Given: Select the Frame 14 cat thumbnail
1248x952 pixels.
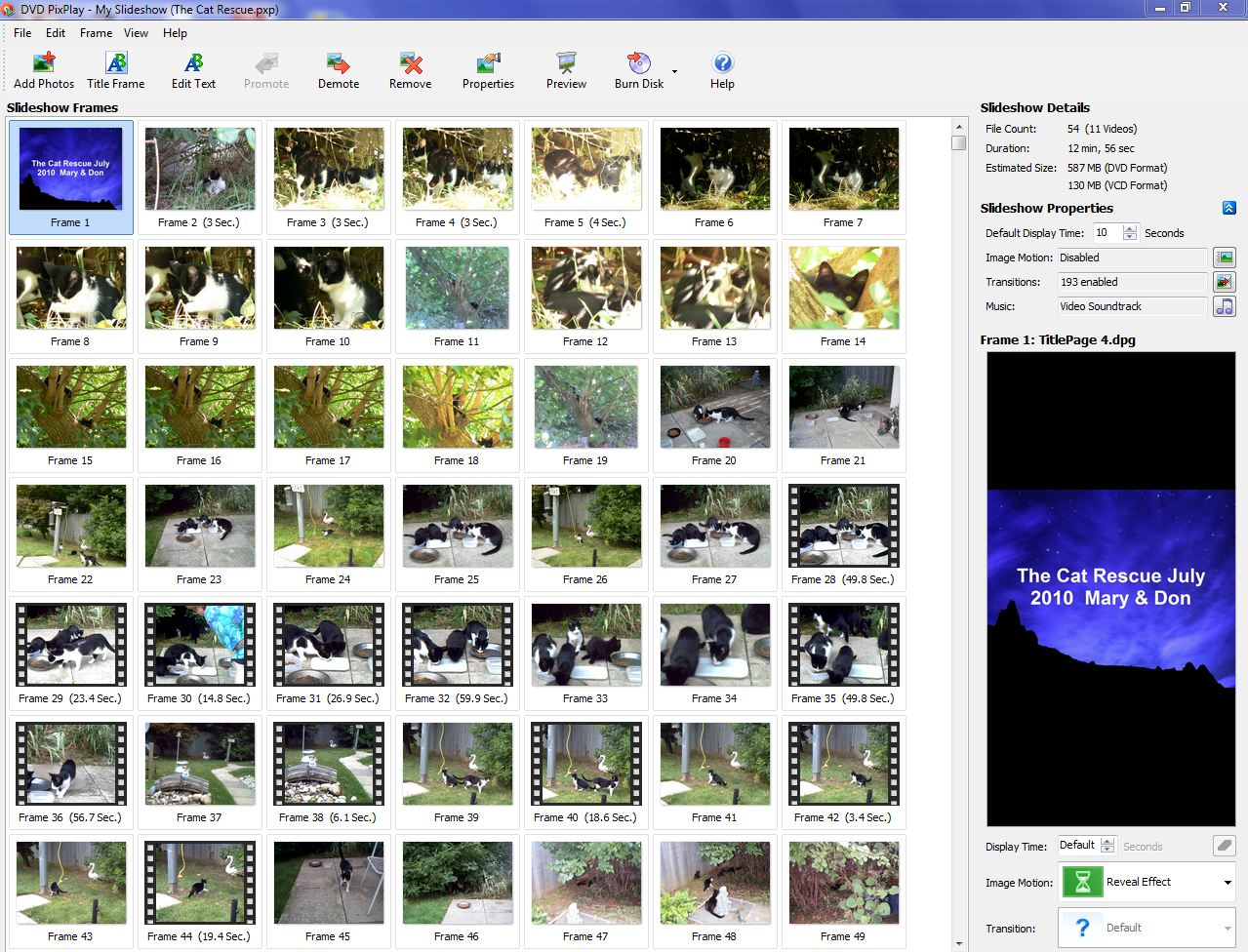Looking at the screenshot, I should point(843,288).
